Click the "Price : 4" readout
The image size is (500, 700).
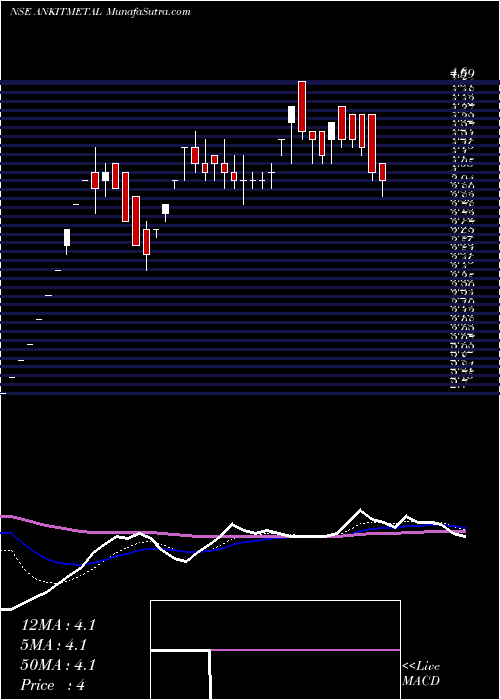pyautogui.click(x=53, y=685)
